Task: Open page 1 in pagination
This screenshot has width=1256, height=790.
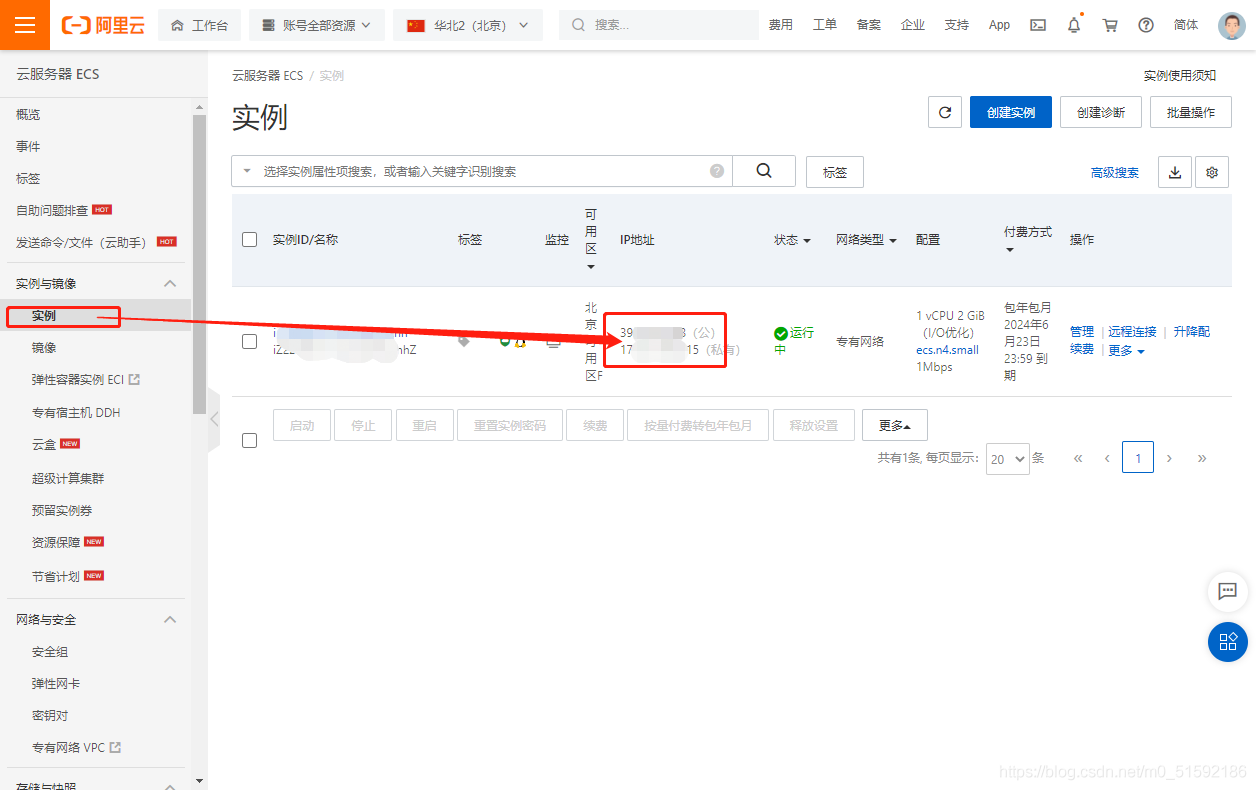Action: click(x=1138, y=457)
